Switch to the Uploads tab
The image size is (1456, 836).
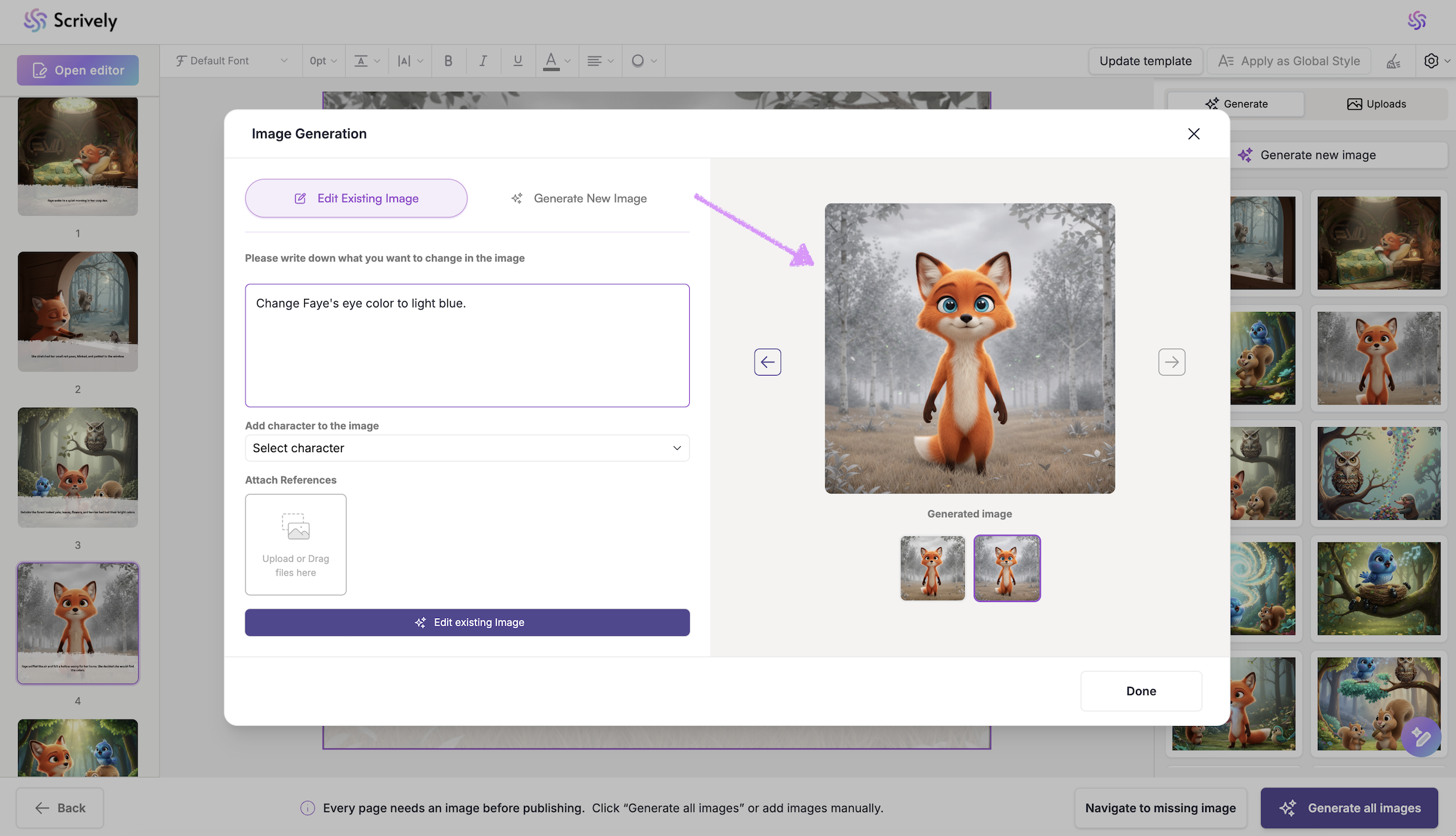[1376, 104]
